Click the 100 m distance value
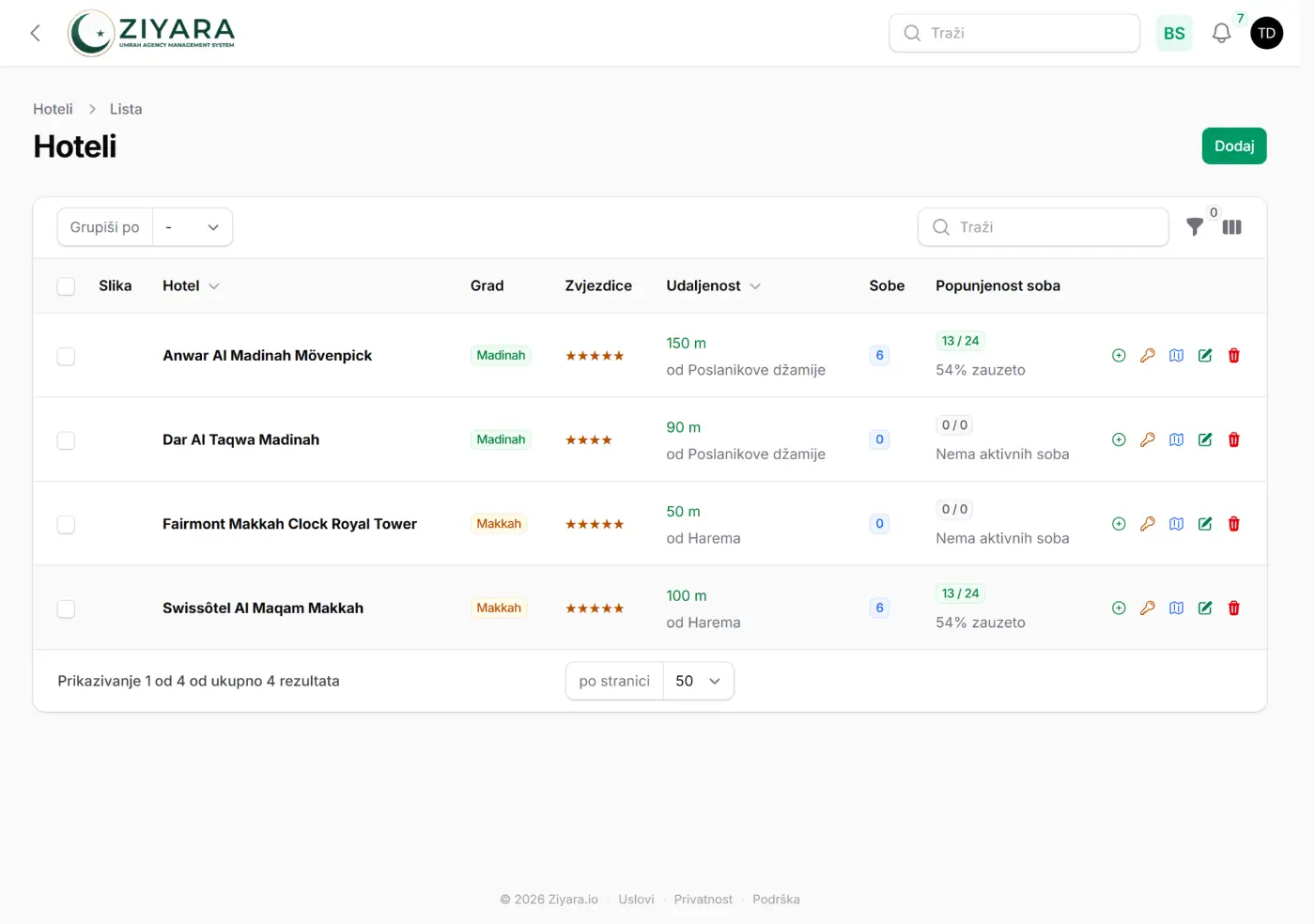The image size is (1315, 924). point(687,596)
